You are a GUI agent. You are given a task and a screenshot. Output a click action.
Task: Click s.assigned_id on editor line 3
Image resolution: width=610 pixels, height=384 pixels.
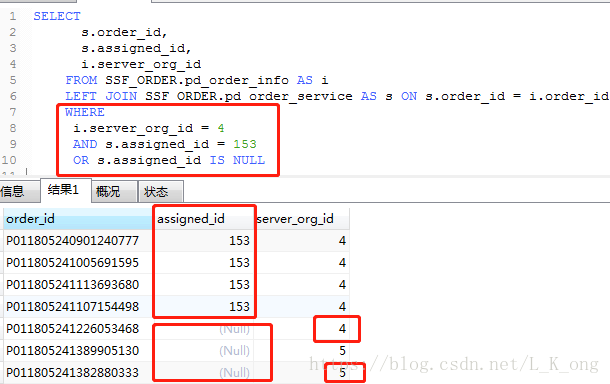coord(136,48)
